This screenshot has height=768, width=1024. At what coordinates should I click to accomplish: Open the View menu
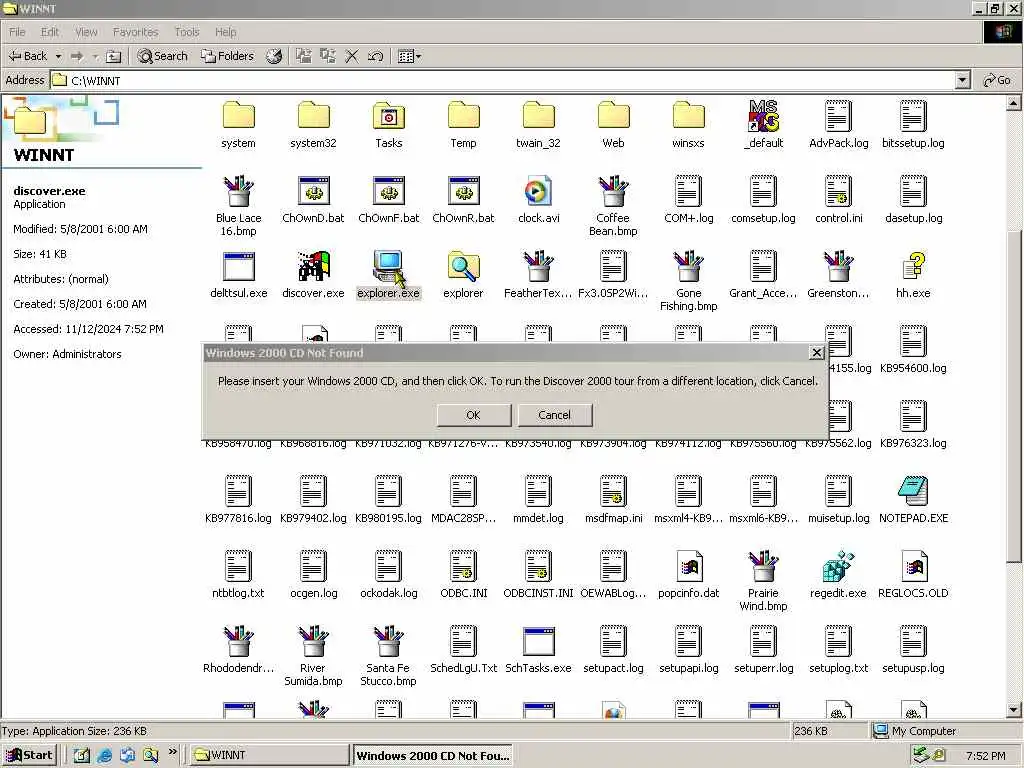point(86,32)
